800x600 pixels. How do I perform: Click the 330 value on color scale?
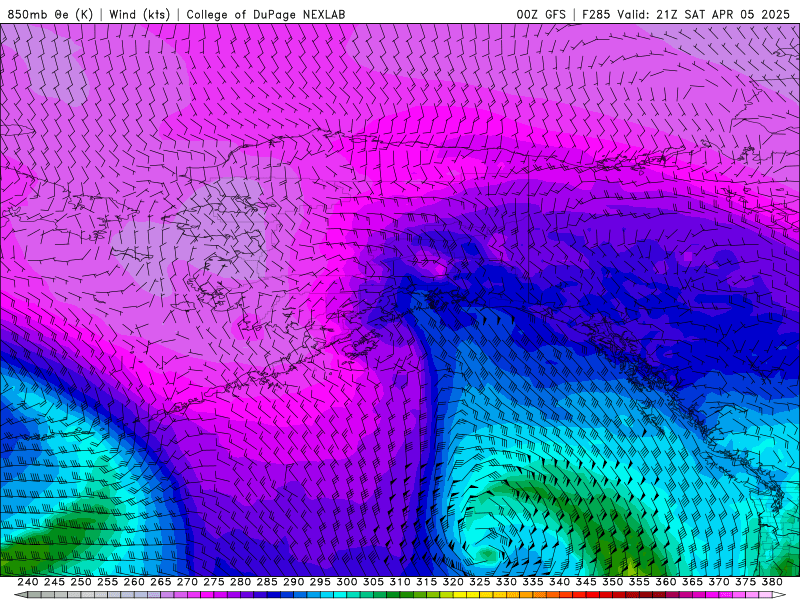pyautogui.click(x=506, y=582)
